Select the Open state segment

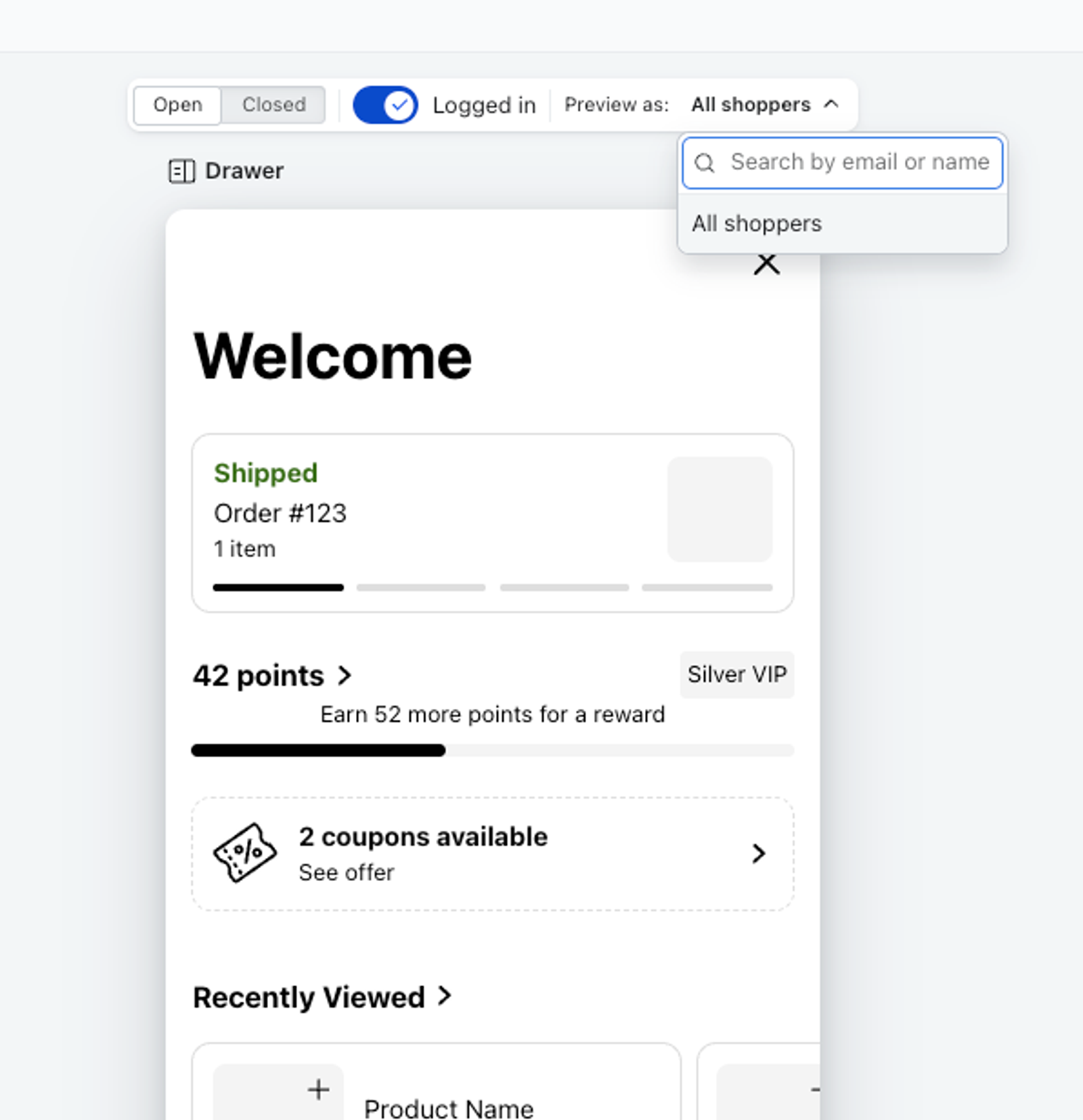(x=178, y=105)
